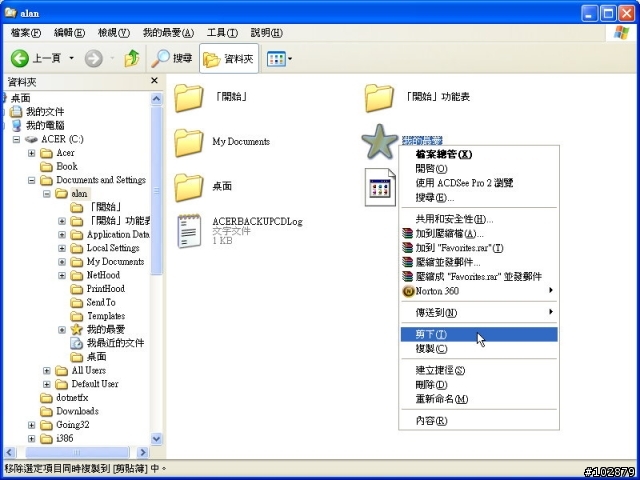The width and height of the screenshot is (640, 480).
Task: Collapse Documents and Settings tree node
Action: click(x=31, y=180)
